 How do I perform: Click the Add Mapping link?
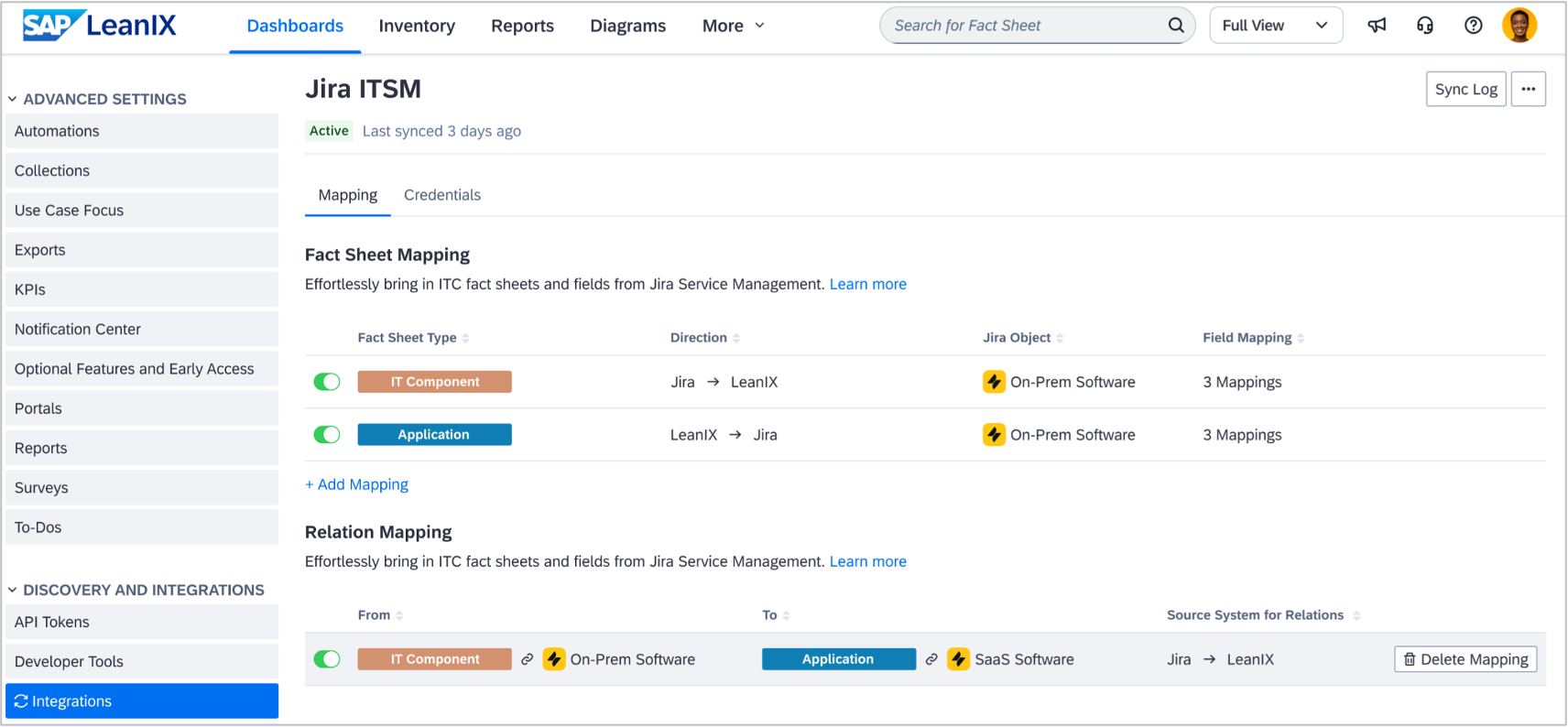click(x=357, y=484)
